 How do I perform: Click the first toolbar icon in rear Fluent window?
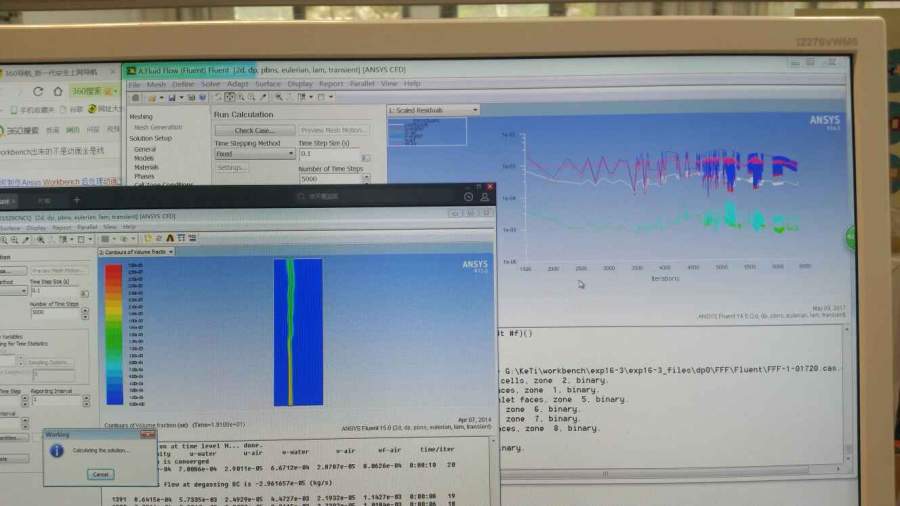[135, 98]
